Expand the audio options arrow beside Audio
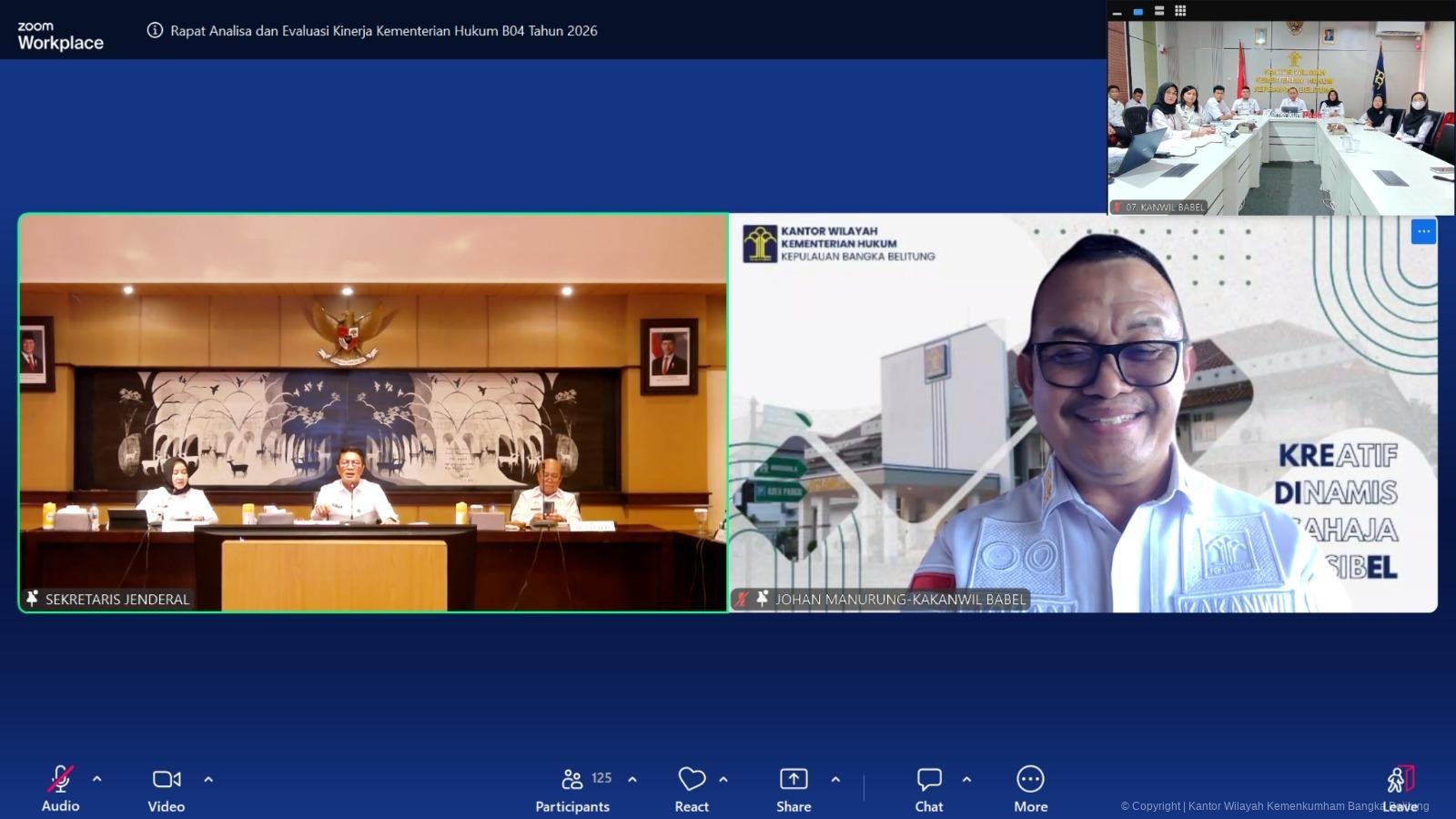 pos(97,779)
